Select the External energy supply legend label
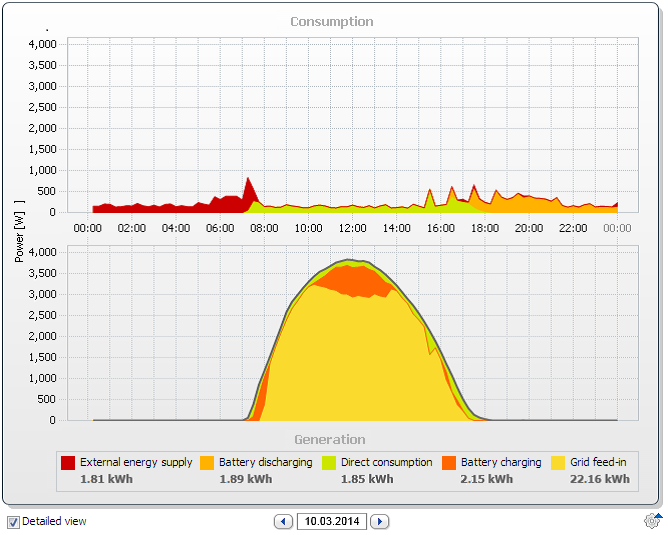The width and height of the screenshot is (668, 535). click(136, 463)
